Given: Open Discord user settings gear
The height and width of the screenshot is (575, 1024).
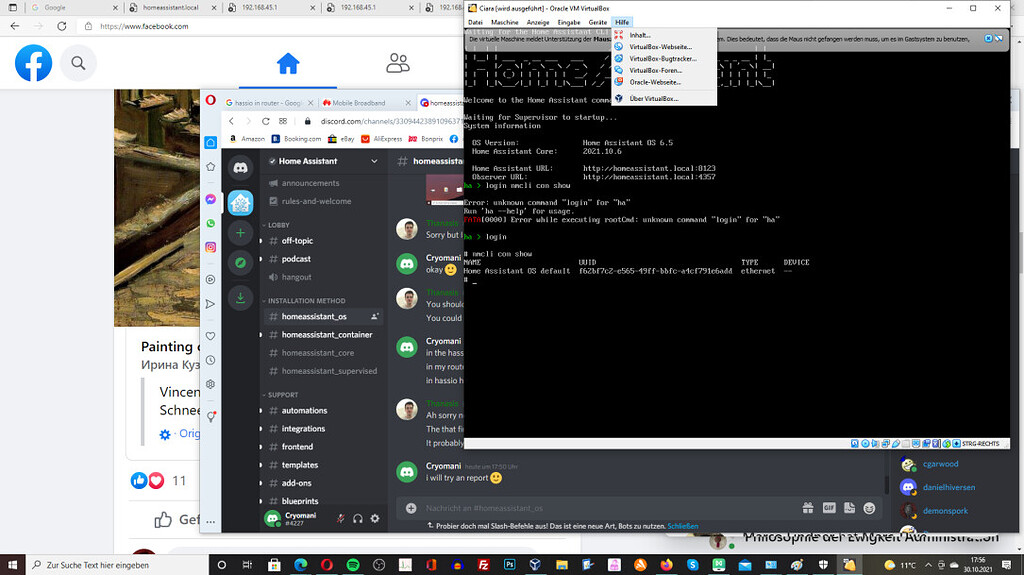Looking at the screenshot, I should tap(375, 518).
